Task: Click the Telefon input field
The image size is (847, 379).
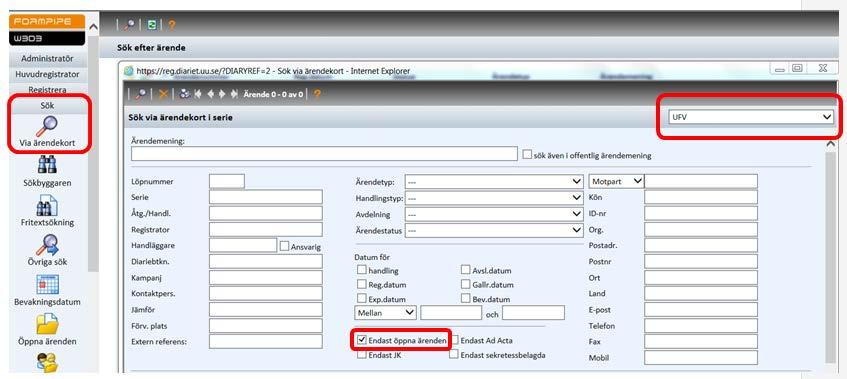Action: [701, 326]
